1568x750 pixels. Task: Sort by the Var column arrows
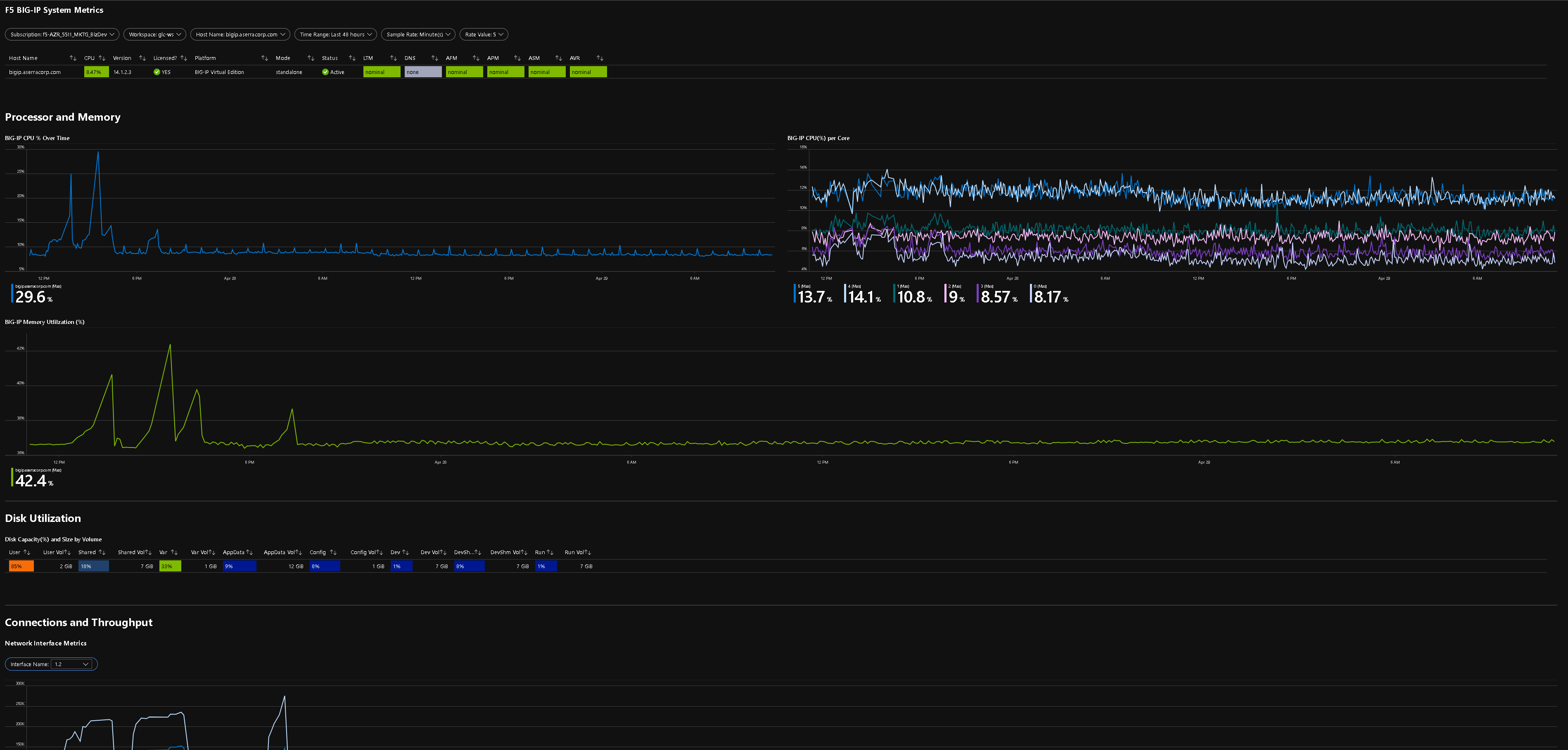click(174, 552)
